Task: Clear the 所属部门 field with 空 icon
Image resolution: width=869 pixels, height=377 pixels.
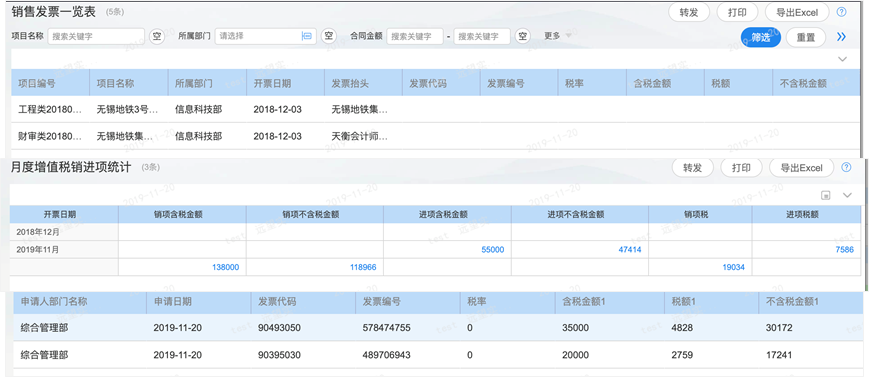Action: tap(330, 36)
